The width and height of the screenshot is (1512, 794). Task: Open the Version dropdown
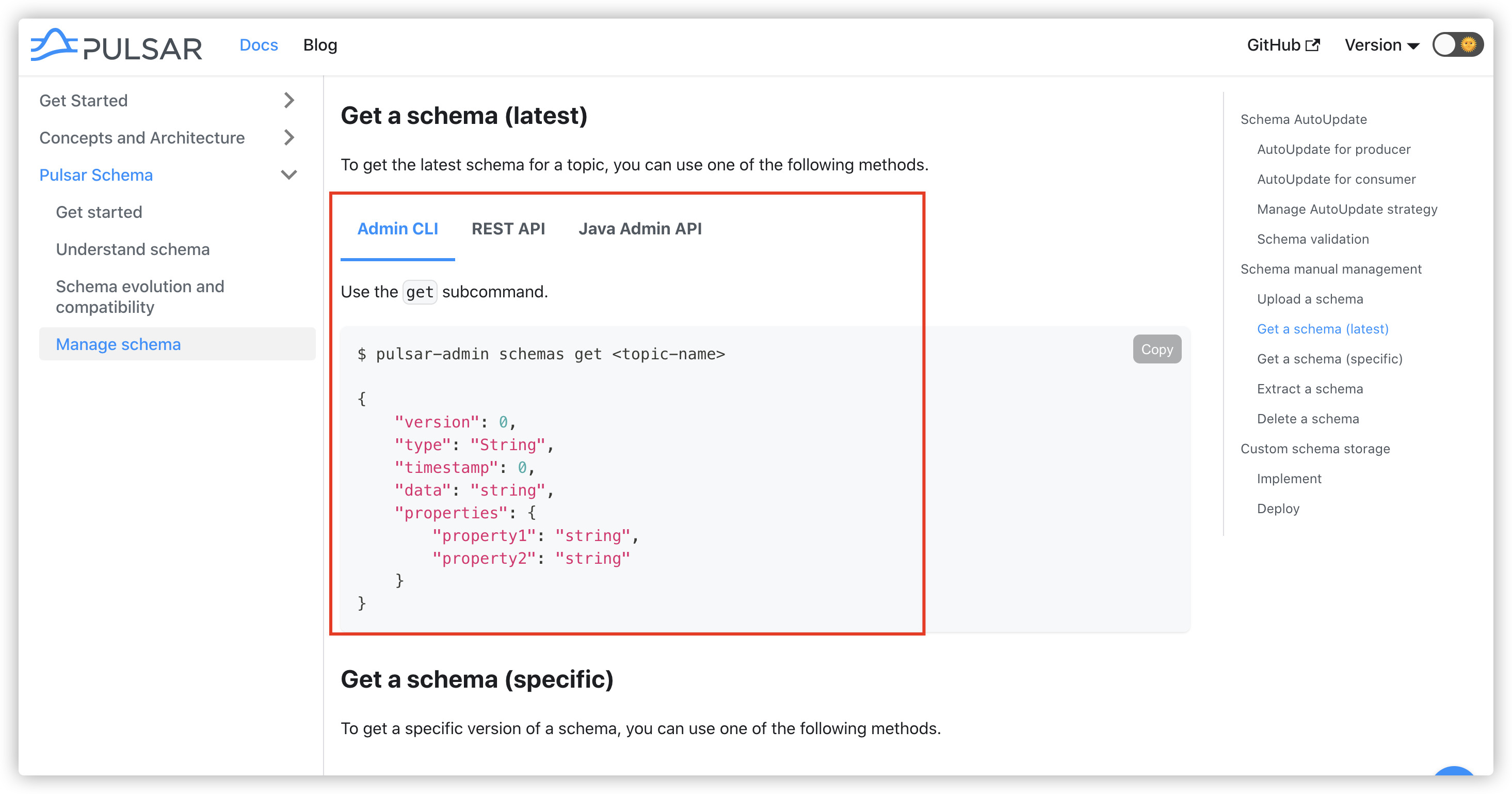(1381, 45)
